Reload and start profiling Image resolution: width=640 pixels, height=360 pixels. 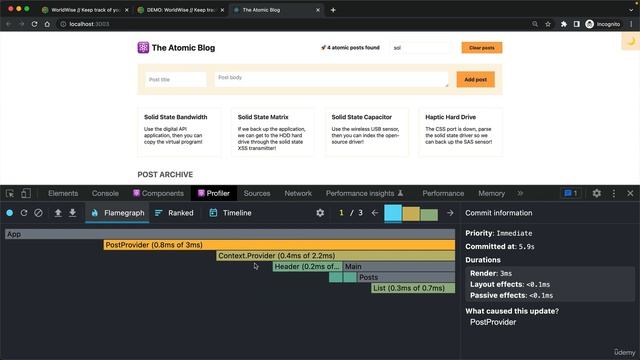tap(24, 213)
